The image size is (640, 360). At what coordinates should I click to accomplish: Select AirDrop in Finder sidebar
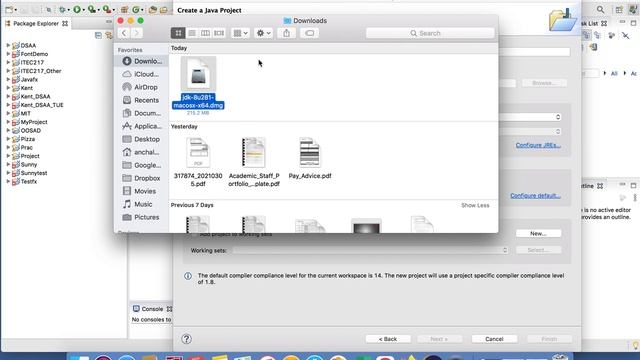click(x=141, y=87)
